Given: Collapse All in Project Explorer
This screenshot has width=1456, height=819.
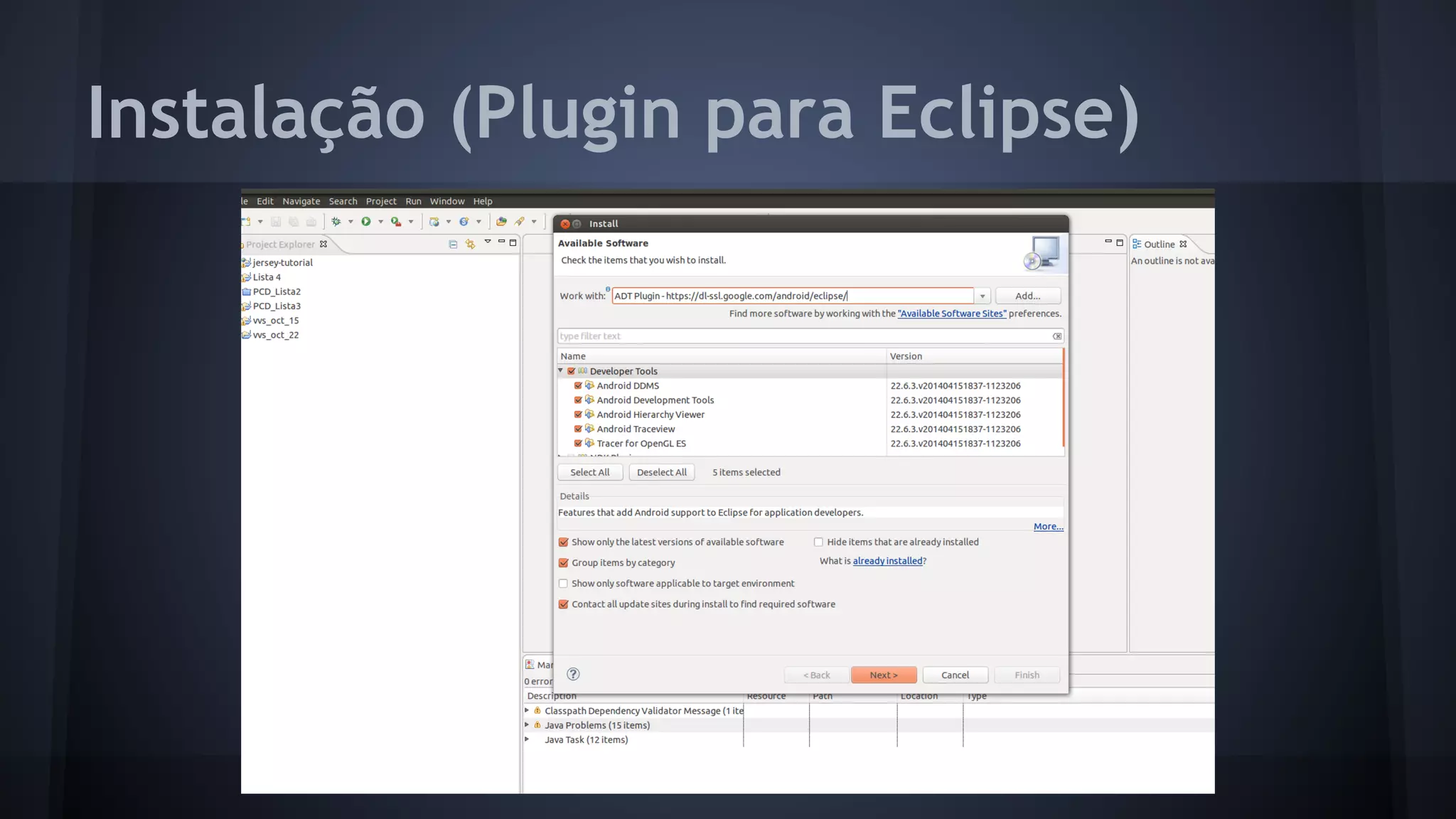Looking at the screenshot, I should point(453,244).
